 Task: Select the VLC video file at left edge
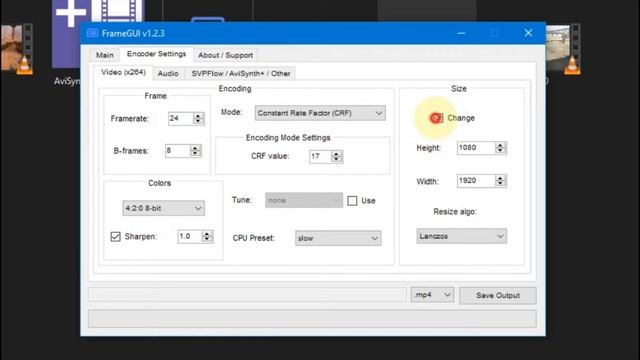coord(16,49)
